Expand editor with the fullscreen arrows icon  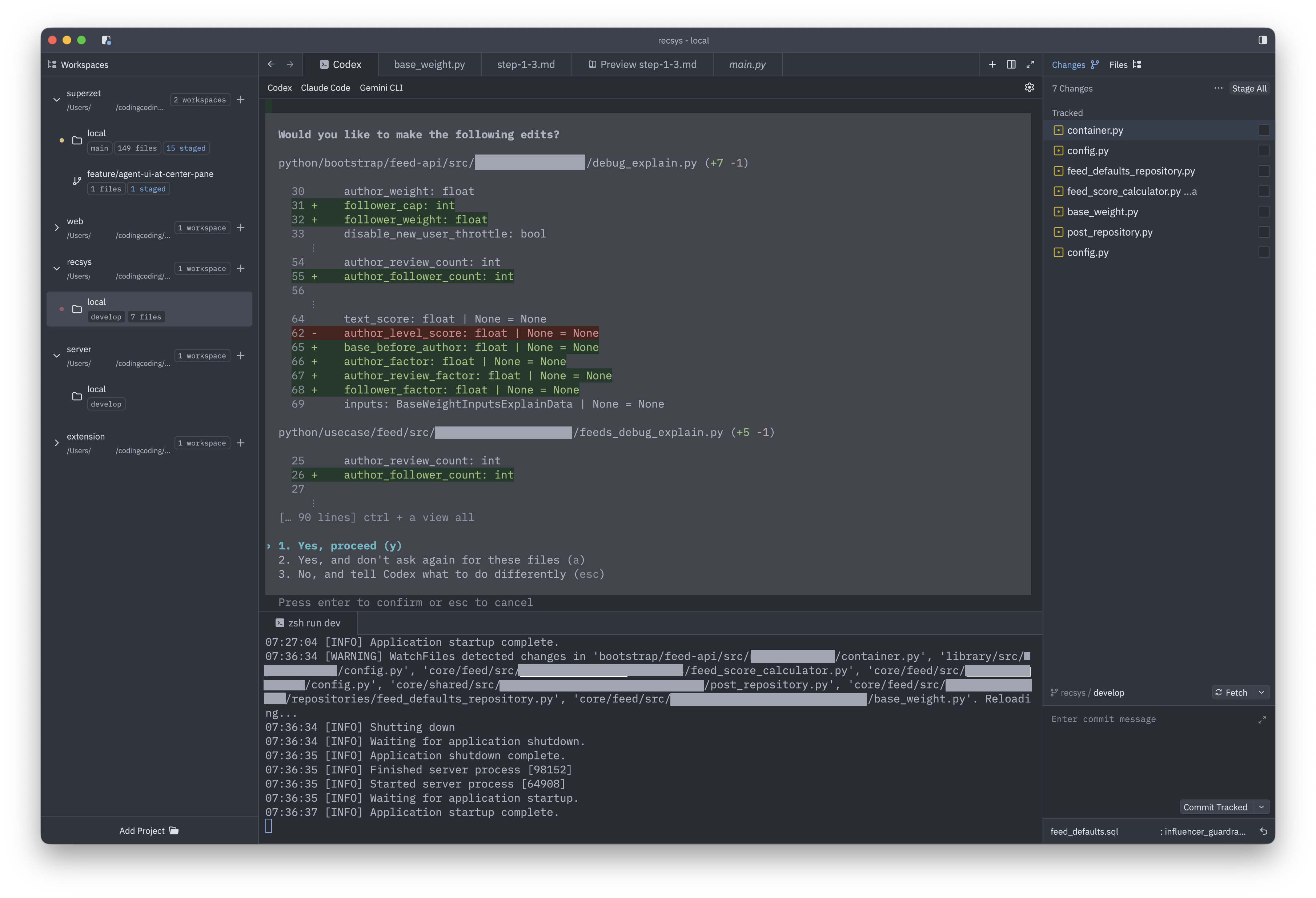coord(1030,64)
